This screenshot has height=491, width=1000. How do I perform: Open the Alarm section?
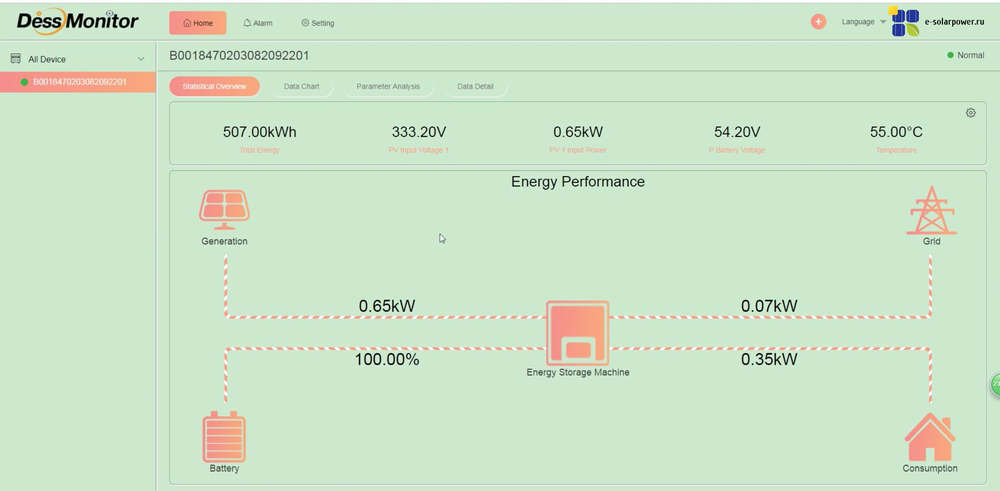click(257, 23)
